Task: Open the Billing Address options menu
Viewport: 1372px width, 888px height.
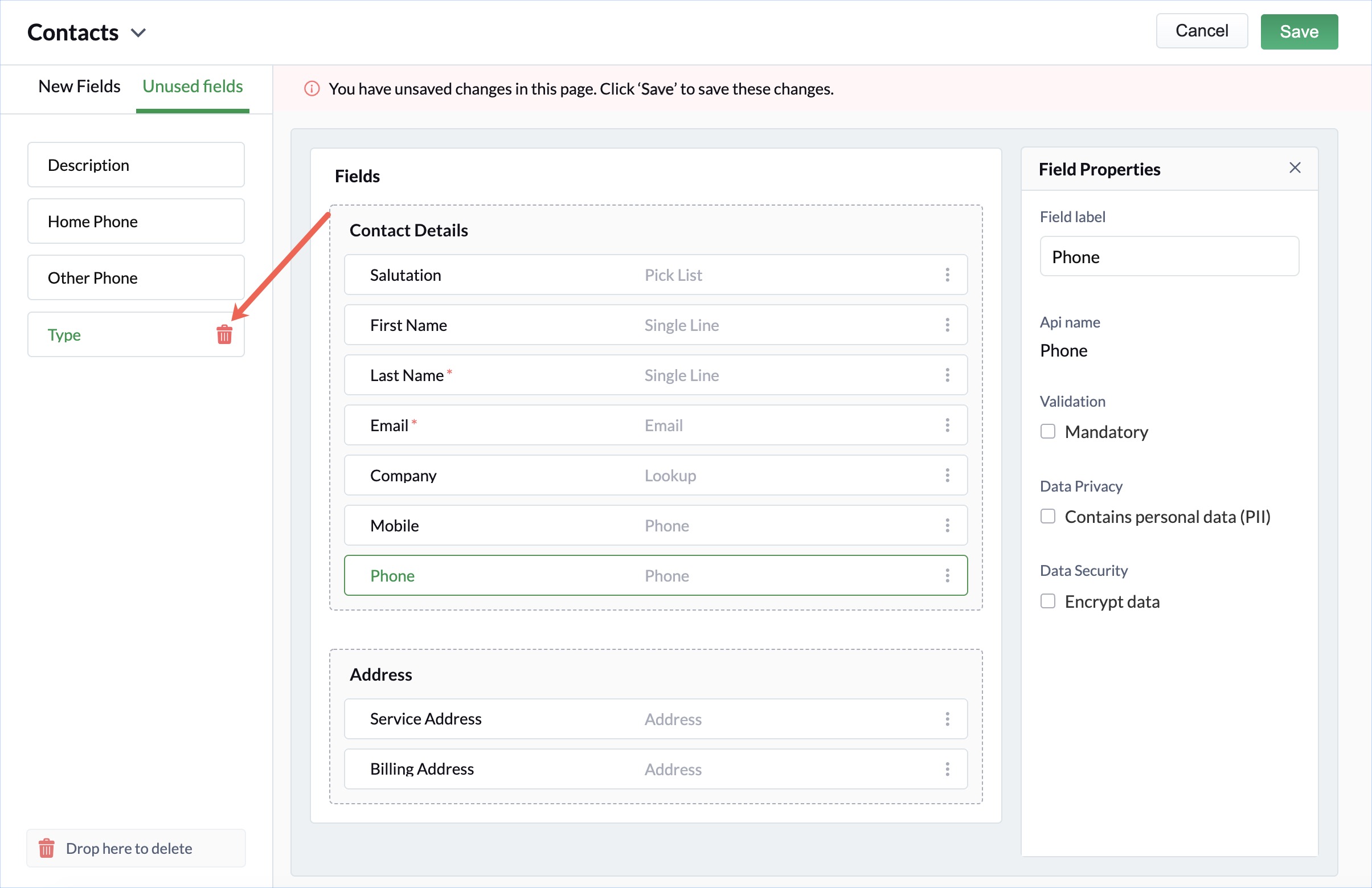Action: tap(947, 769)
